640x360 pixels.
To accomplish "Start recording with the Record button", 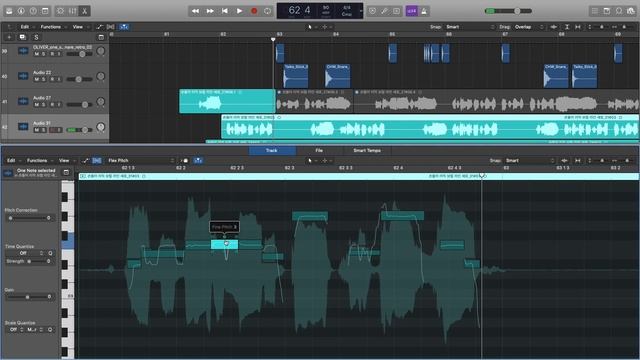I will pos(254,11).
